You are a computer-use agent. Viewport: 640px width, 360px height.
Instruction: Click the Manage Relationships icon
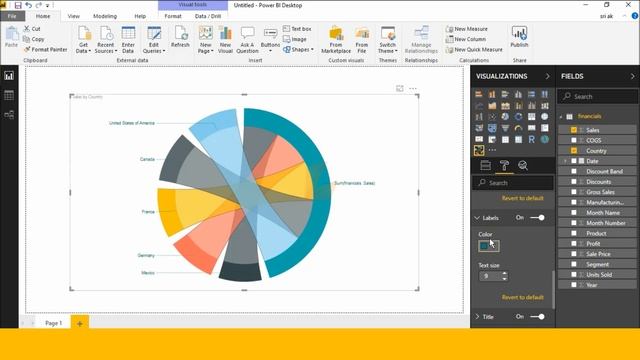421,40
